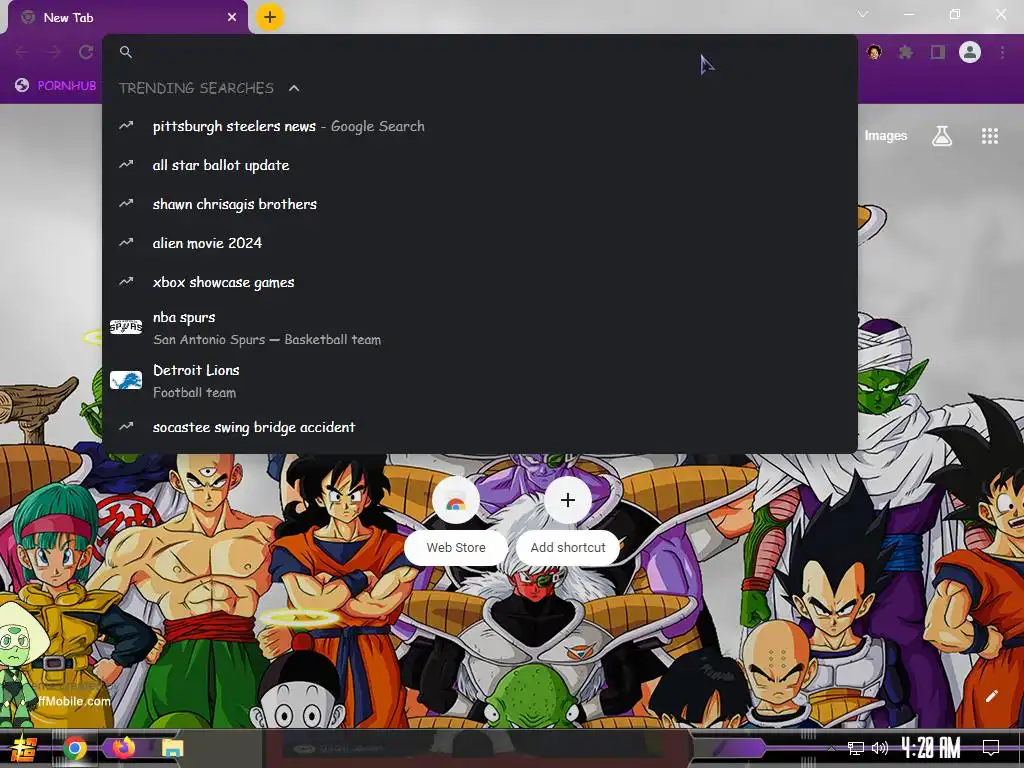Select the 'Detroit Lions' suggestion
Image resolution: width=1024 pixels, height=768 pixels.
click(x=479, y=381)
